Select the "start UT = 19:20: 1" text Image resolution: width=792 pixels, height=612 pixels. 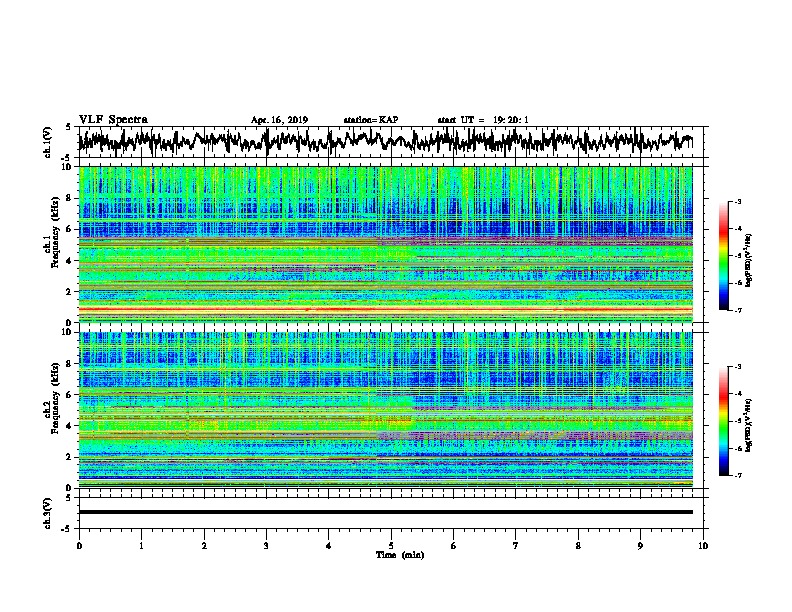(483, 120)
